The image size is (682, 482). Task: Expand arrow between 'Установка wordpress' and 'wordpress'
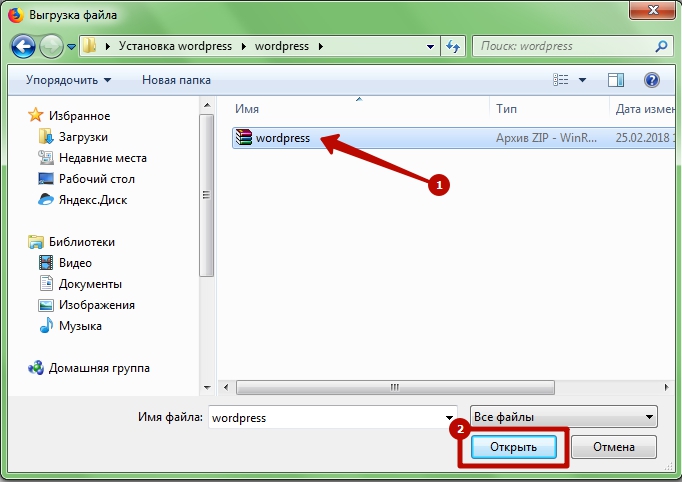(244, 46)
